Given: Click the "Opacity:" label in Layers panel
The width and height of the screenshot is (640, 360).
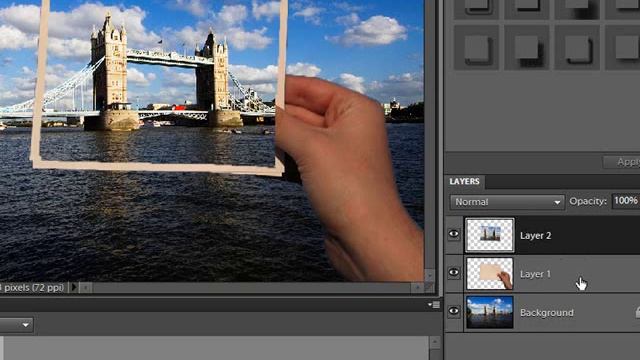Looking at the screenshot, I should tap(588, 201).
